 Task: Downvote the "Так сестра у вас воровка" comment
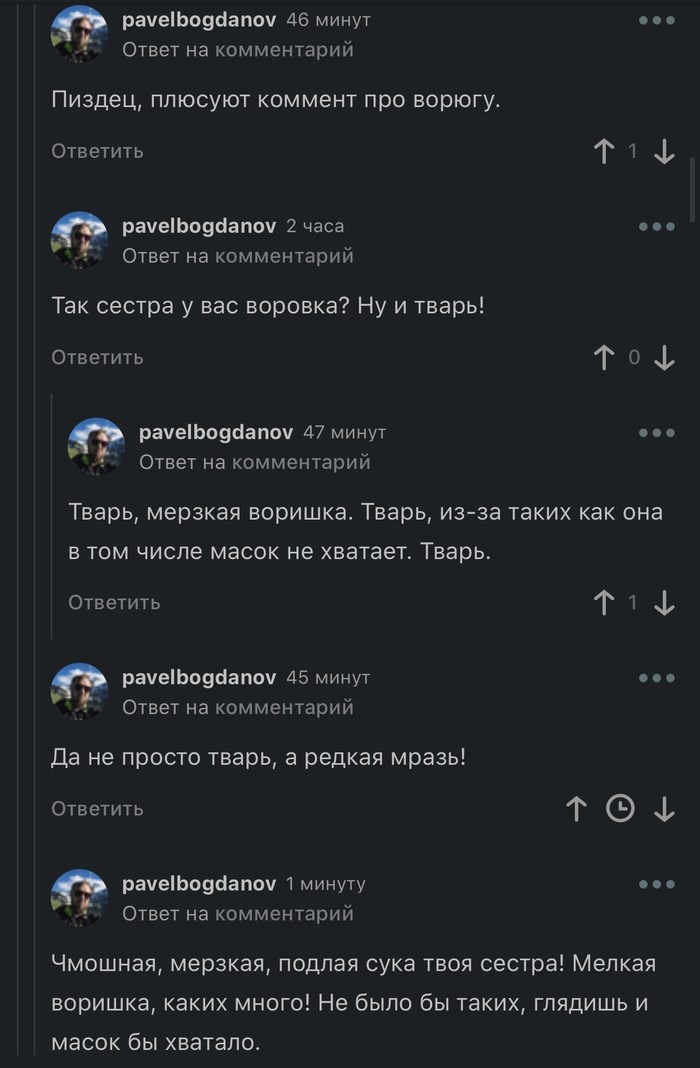click(662, 357)
